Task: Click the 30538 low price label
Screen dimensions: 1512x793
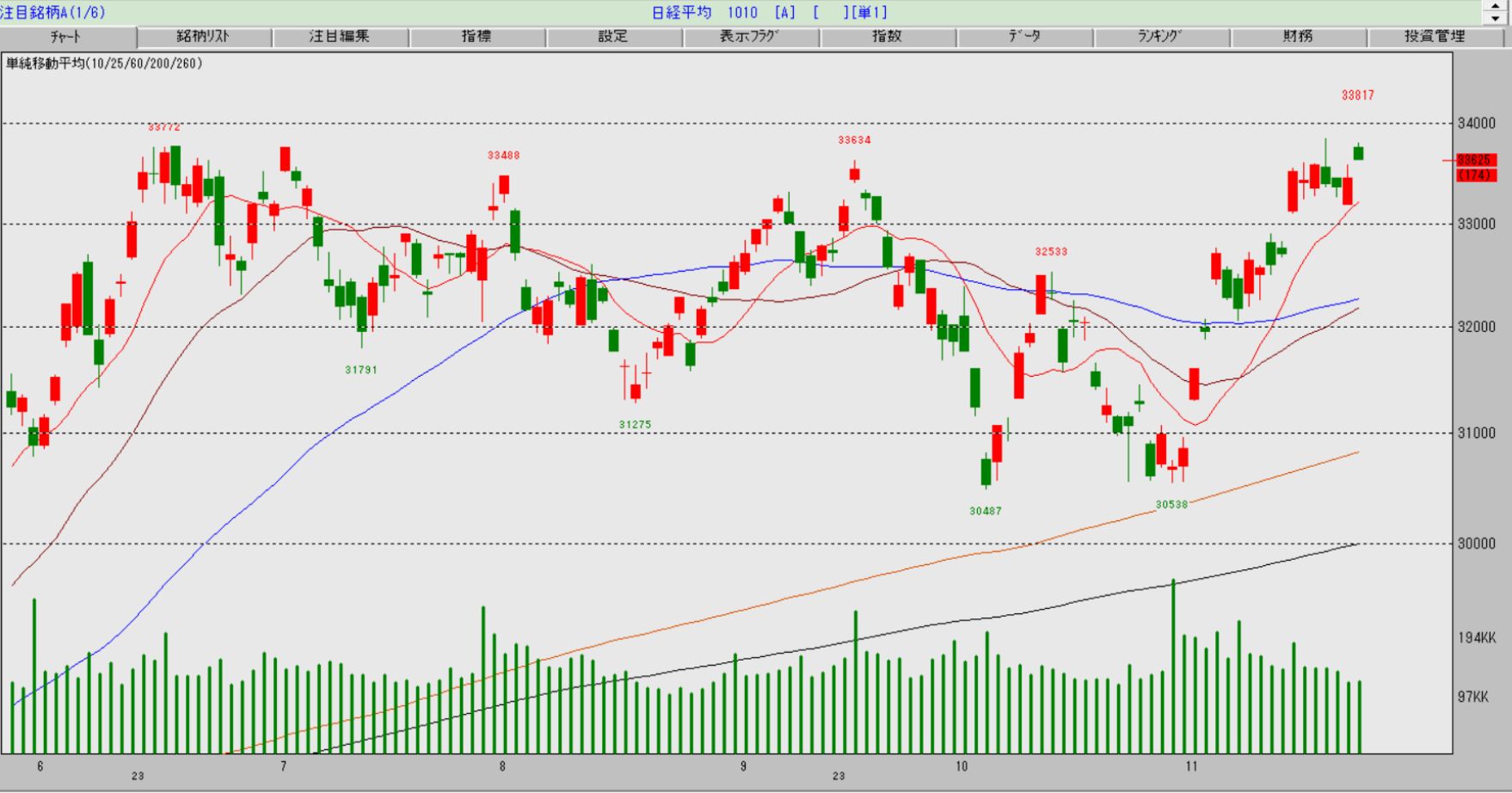Action: [x=1171, y=505]
